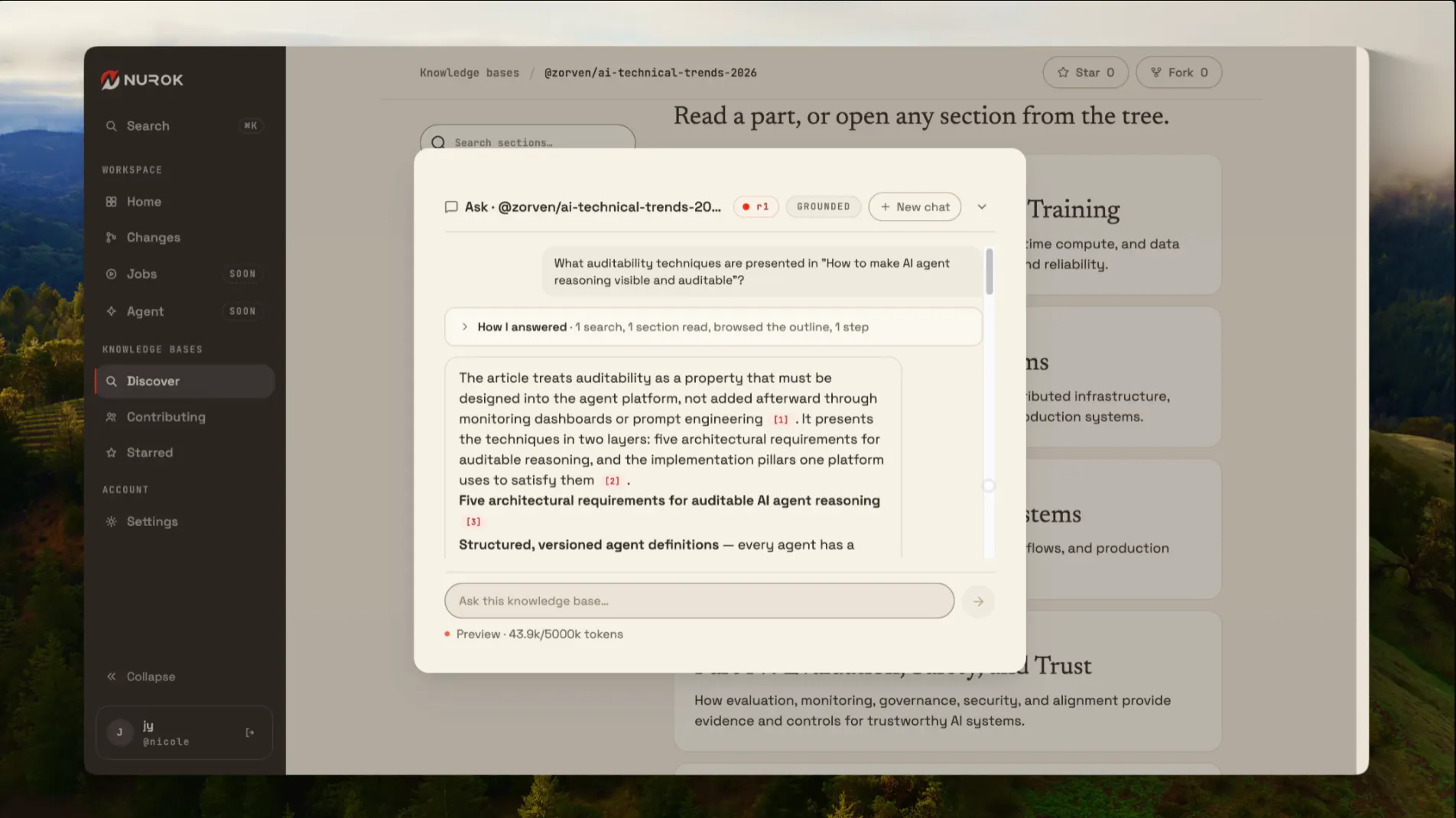The width and height of the screenshot is (1456, 818).
Task: Click the ⌘K shortcut badge
Action: (x=251, y=125)
